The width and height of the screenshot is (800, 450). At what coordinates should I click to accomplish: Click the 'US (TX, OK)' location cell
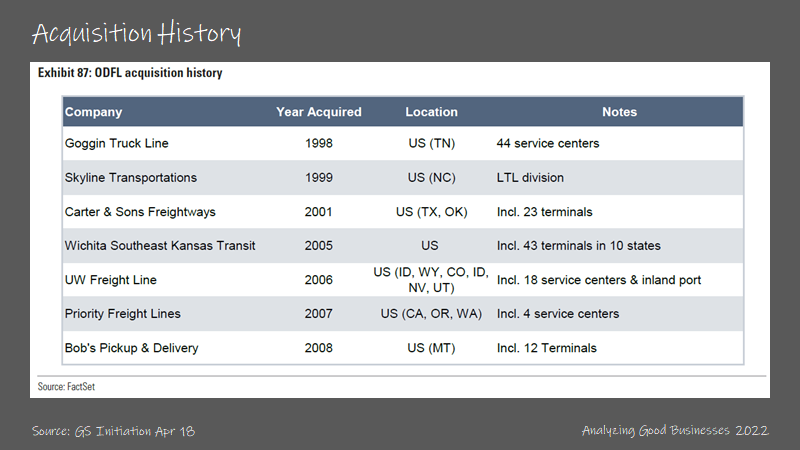point(432,212)
